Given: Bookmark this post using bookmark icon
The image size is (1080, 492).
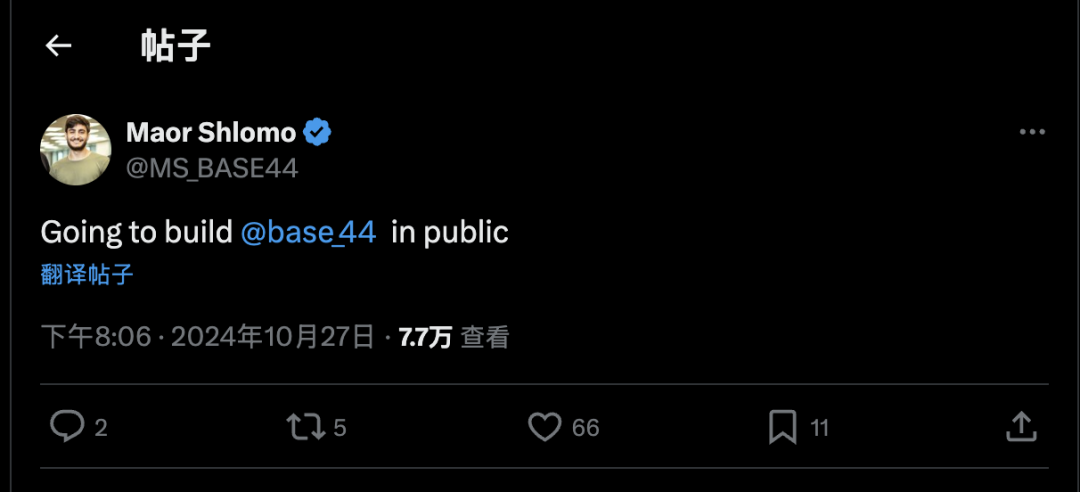Looking at the screenshot, I should (x=782, y=427).
